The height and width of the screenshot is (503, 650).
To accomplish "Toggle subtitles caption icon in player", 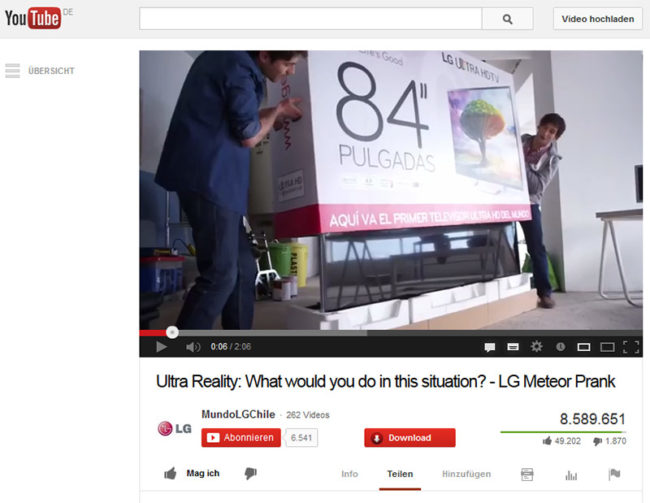I will click(x=513, y=347).
